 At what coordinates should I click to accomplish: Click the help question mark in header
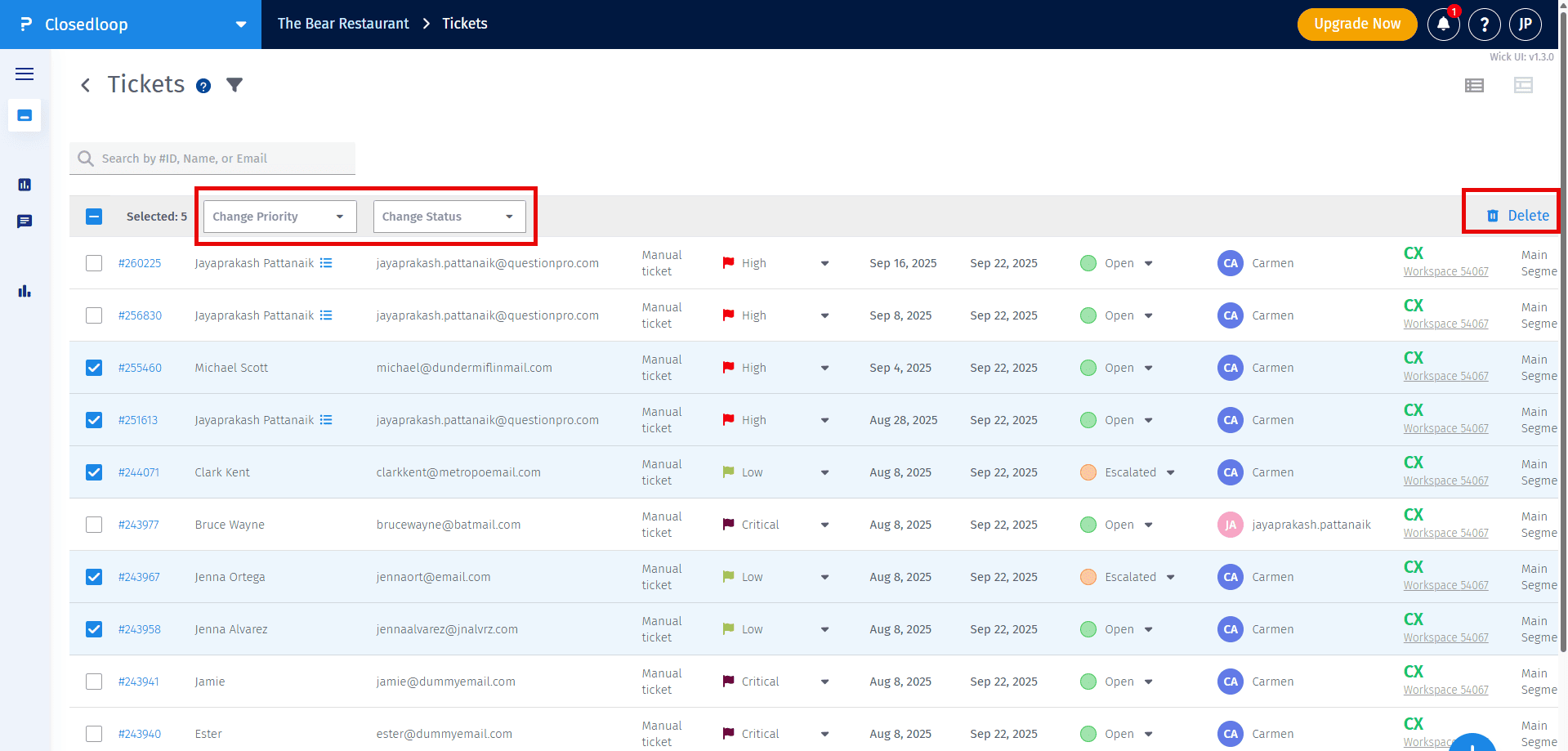1484,25
